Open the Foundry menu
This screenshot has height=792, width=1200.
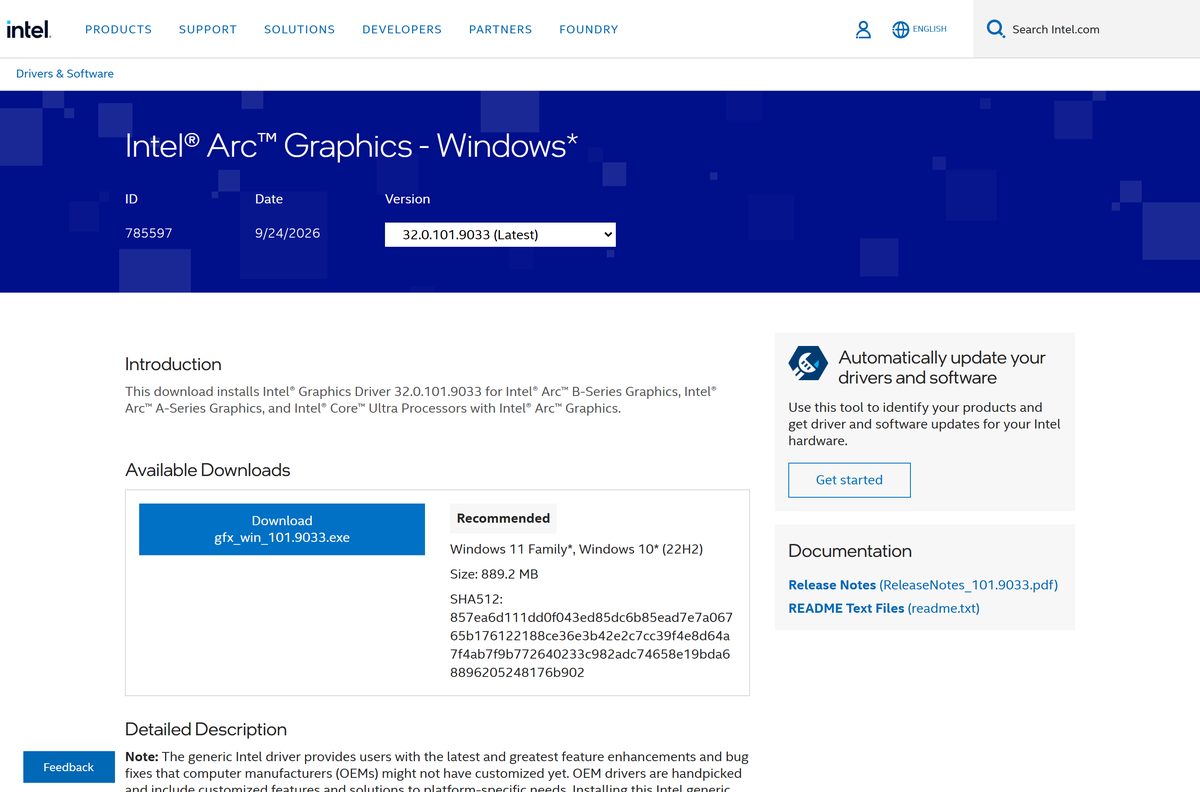pyautogui.click(x=588, y=29)
